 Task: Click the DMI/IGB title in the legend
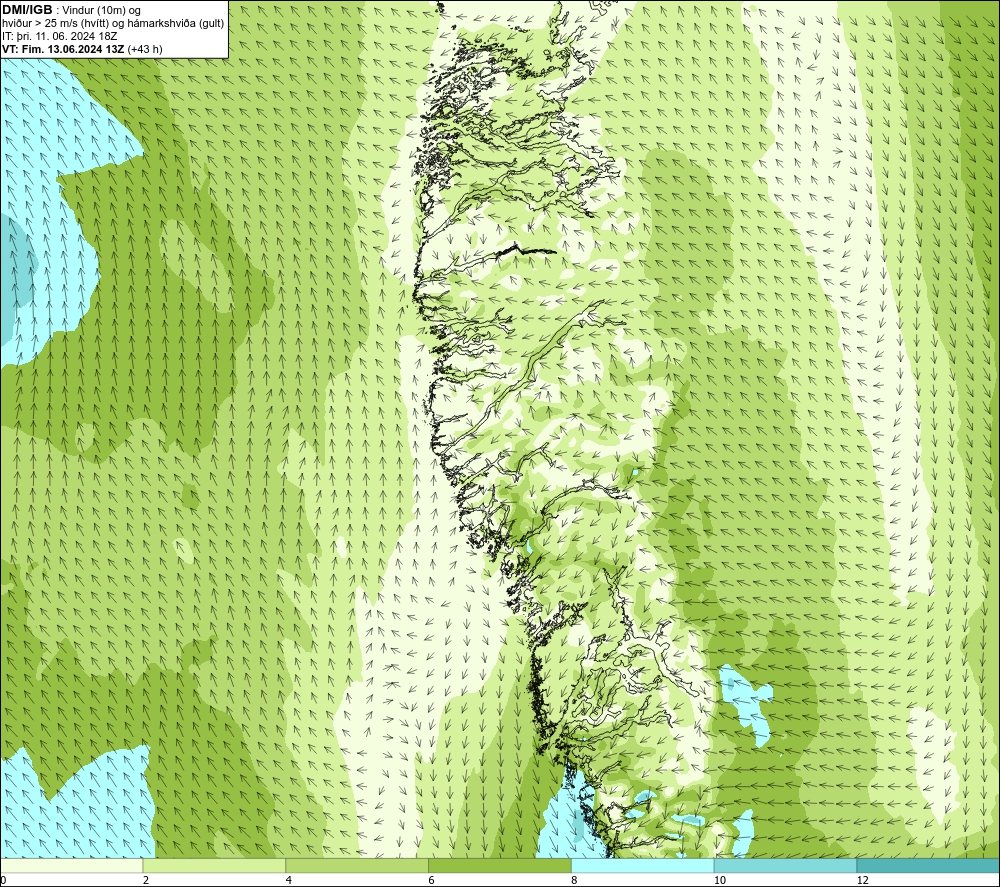27,10
